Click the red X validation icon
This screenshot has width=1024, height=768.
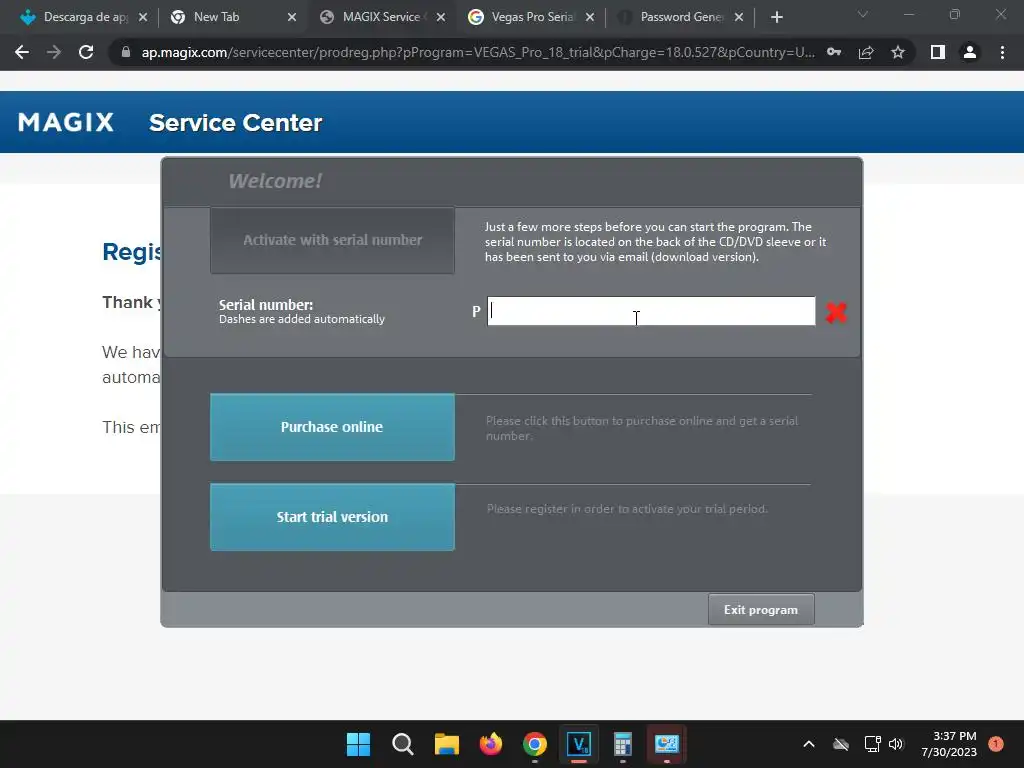[x=836, y=312]
